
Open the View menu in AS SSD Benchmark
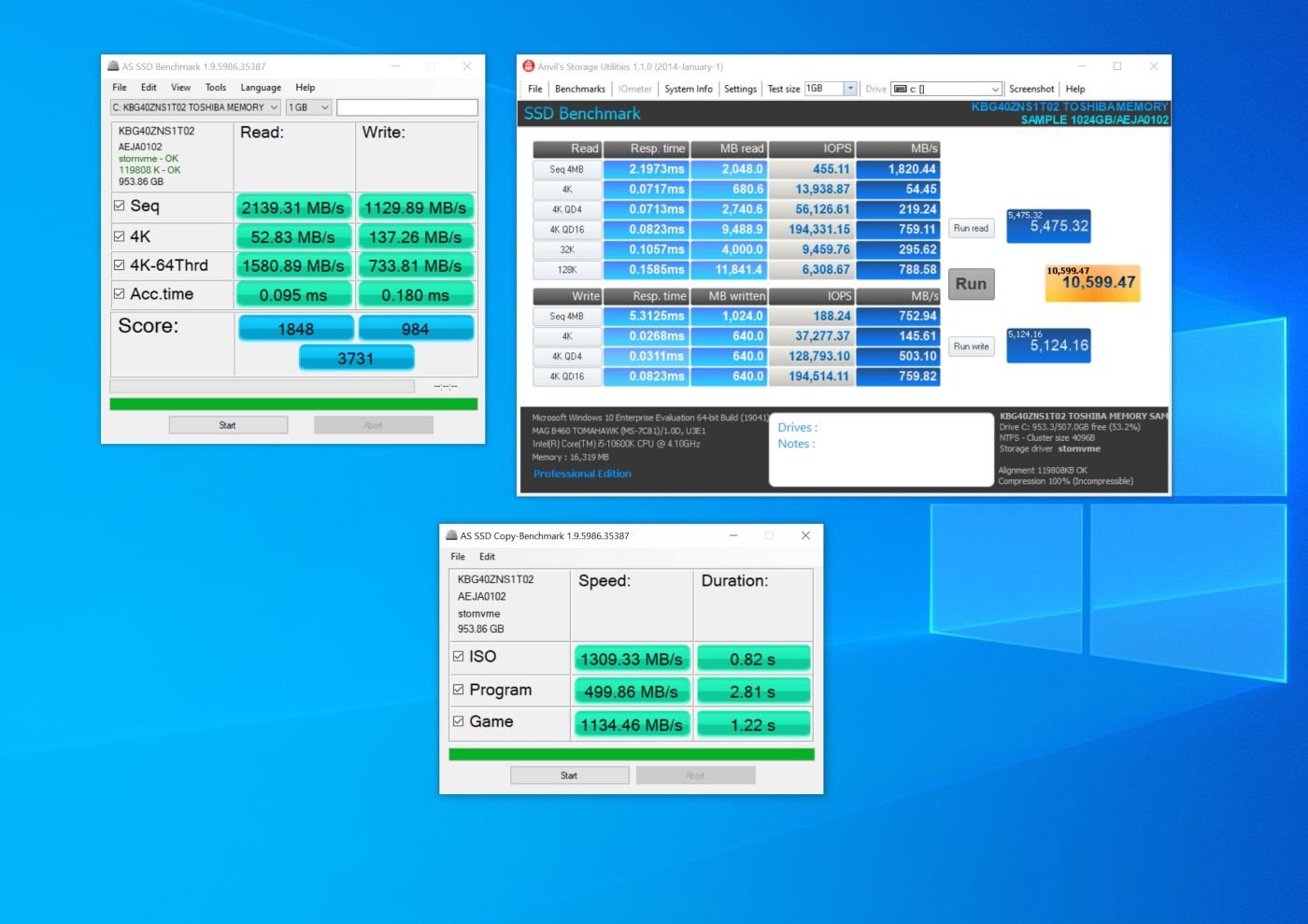click(181, 88)
